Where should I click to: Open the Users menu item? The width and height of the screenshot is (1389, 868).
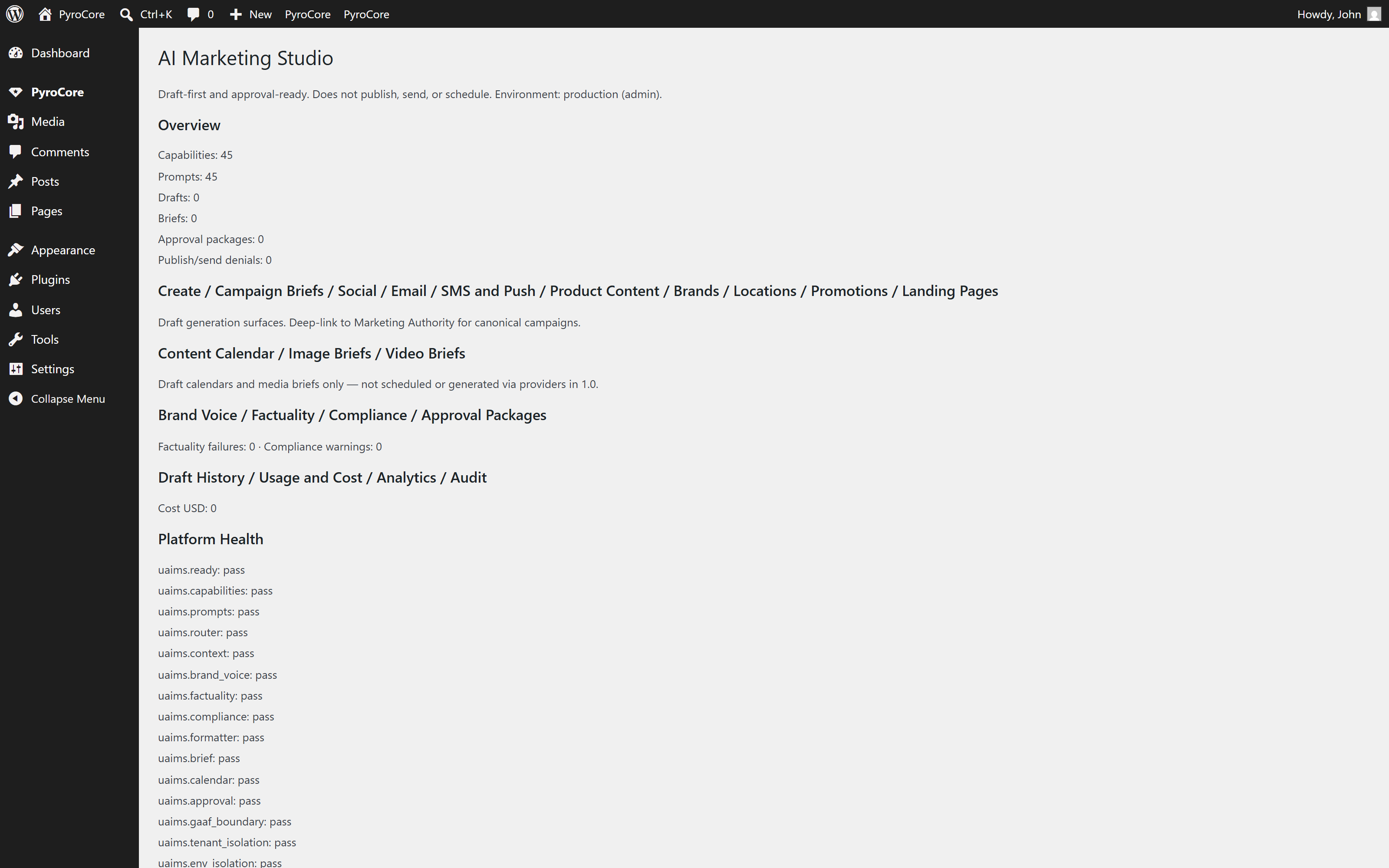(x=45, y=309)
